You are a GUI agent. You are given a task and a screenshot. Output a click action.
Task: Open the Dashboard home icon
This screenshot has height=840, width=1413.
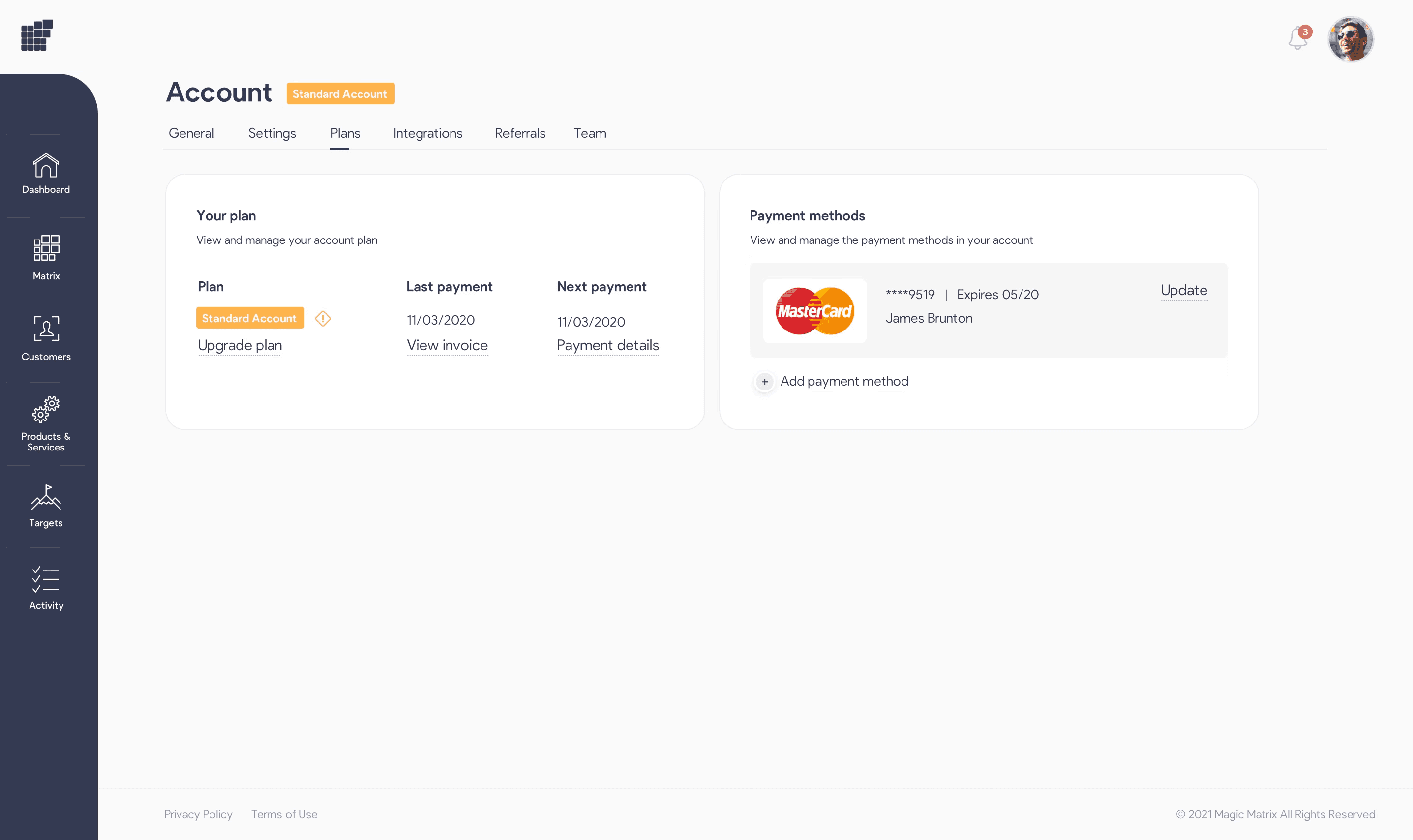click(46, 166)
